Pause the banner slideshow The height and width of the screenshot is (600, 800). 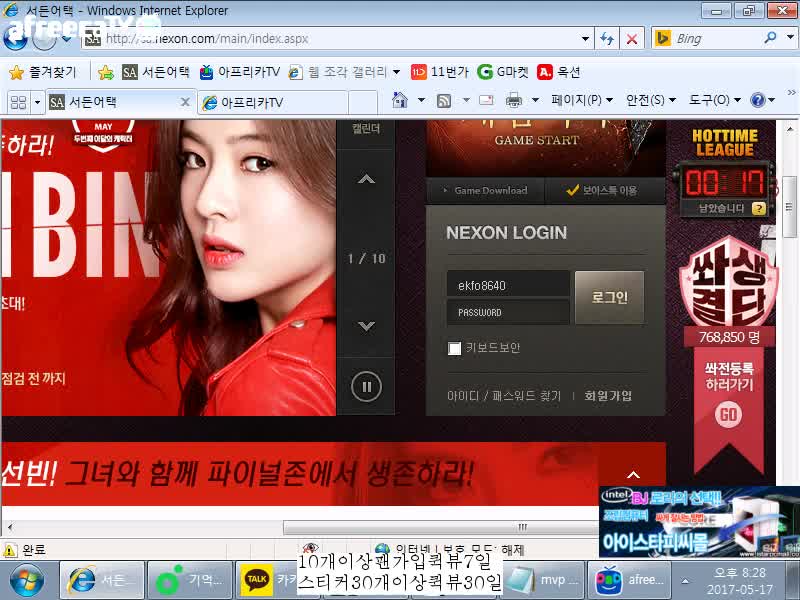click(366, 386)
